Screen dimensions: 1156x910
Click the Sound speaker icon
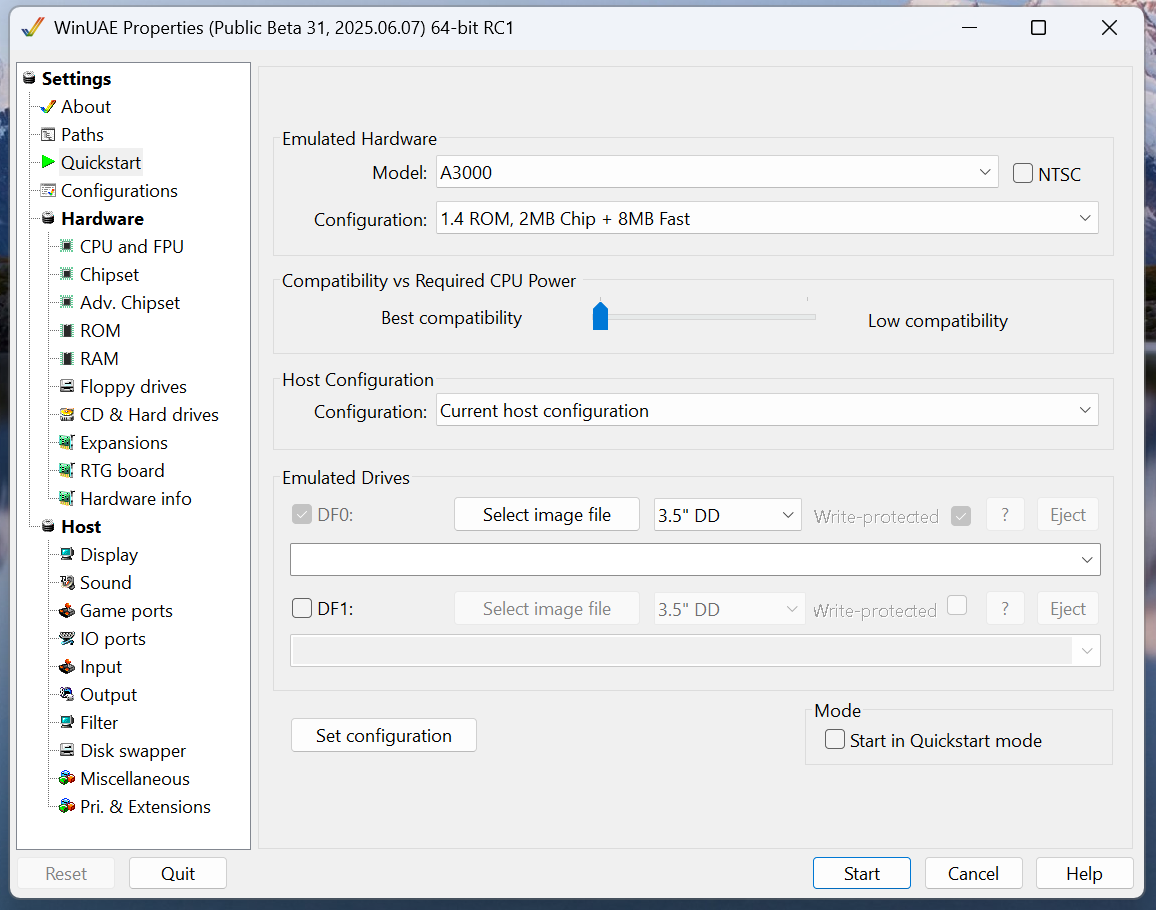point(66,583)
